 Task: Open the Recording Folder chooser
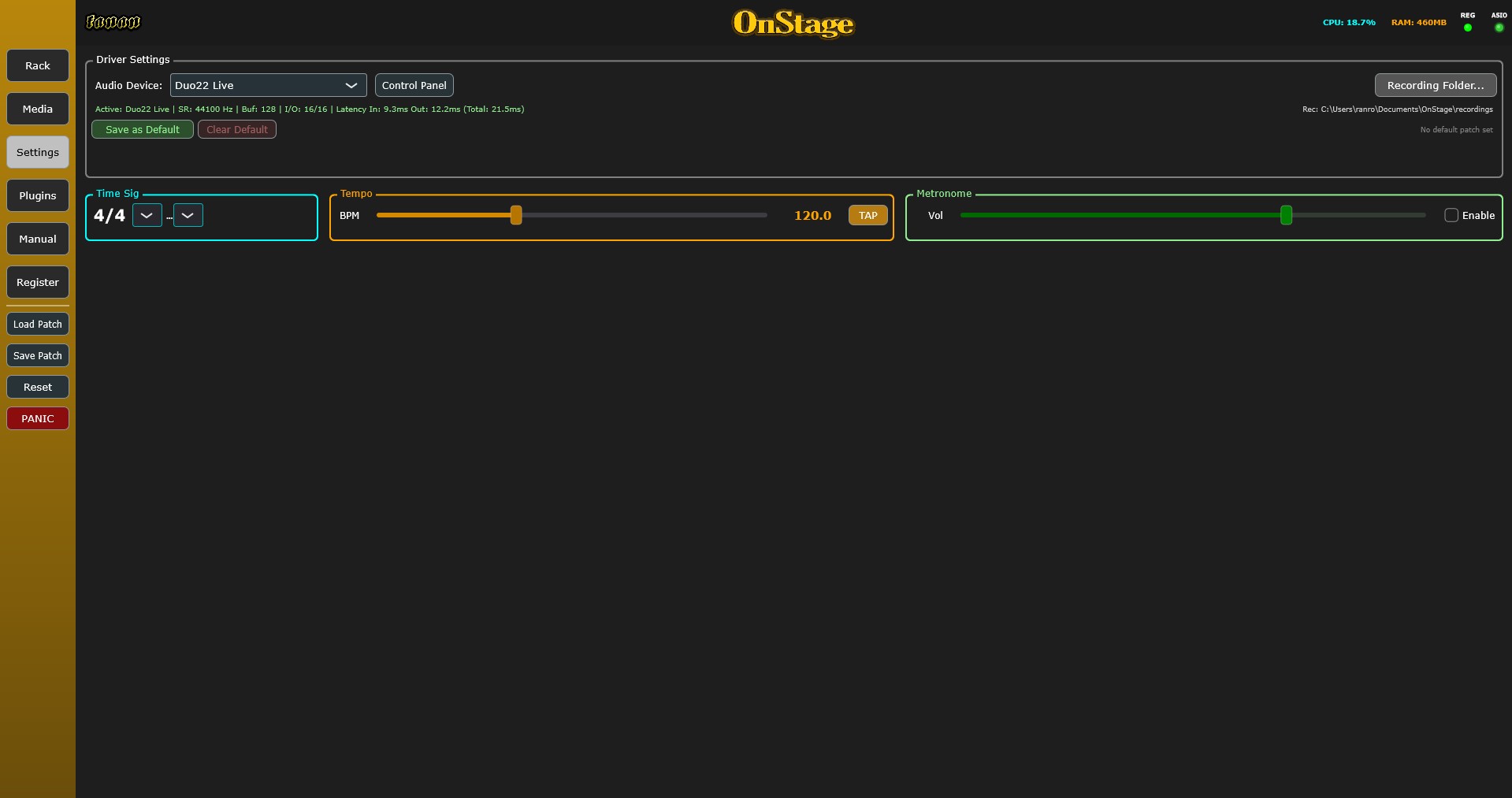(x=1436, y=85)
